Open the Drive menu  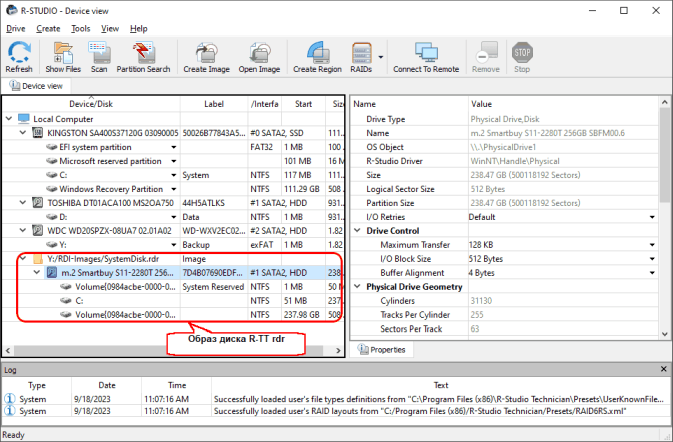click(x=15, y=29)
